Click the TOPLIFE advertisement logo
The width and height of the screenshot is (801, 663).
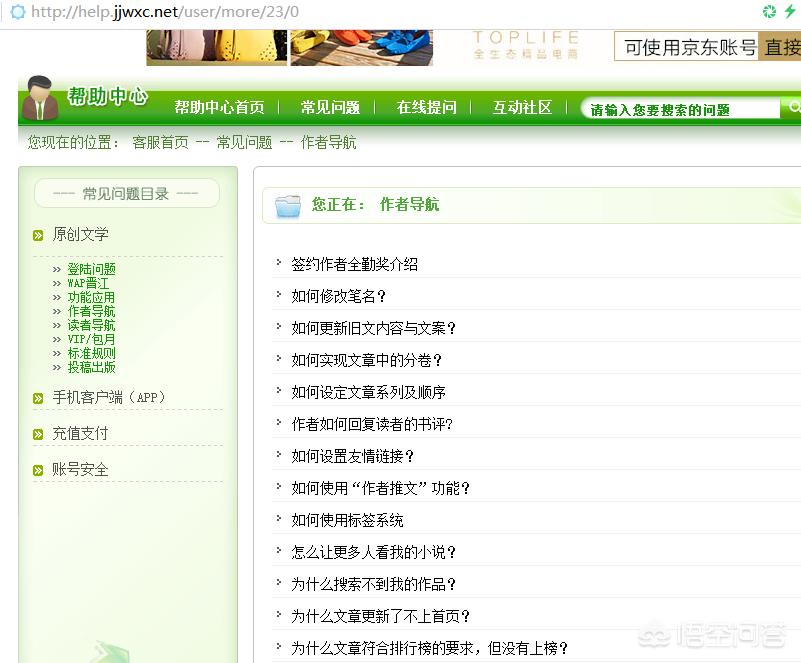pyautogui.click(x=526, y=45)
